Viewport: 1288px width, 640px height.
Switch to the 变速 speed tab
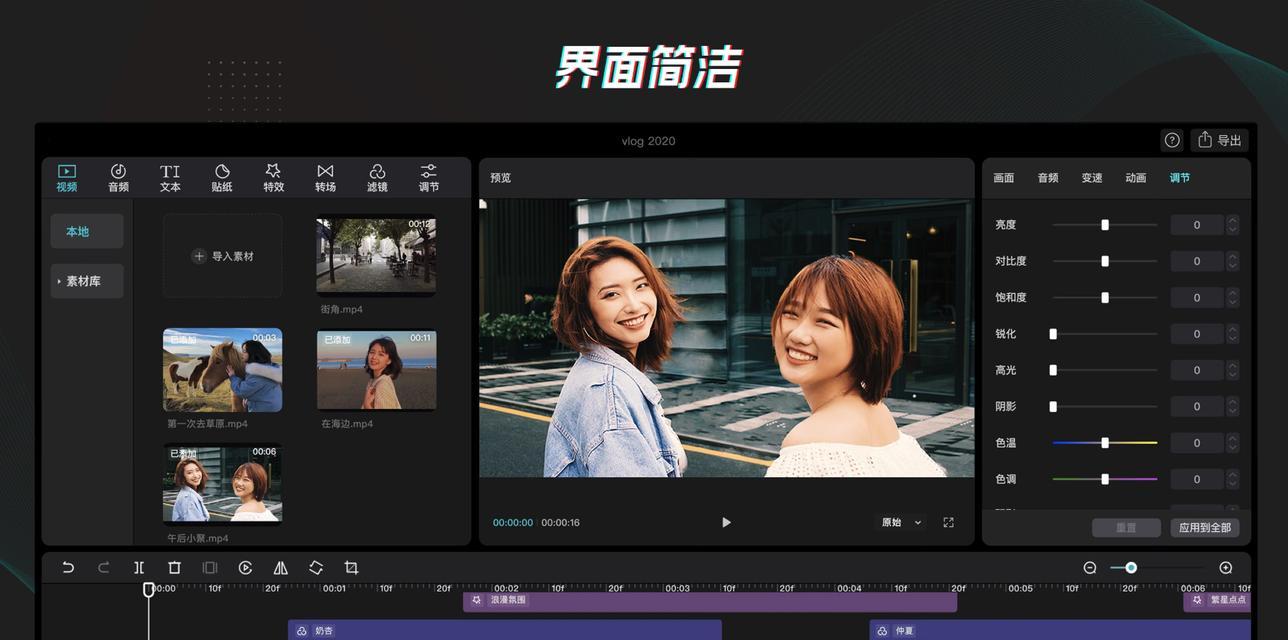(x=1092, y=178)
